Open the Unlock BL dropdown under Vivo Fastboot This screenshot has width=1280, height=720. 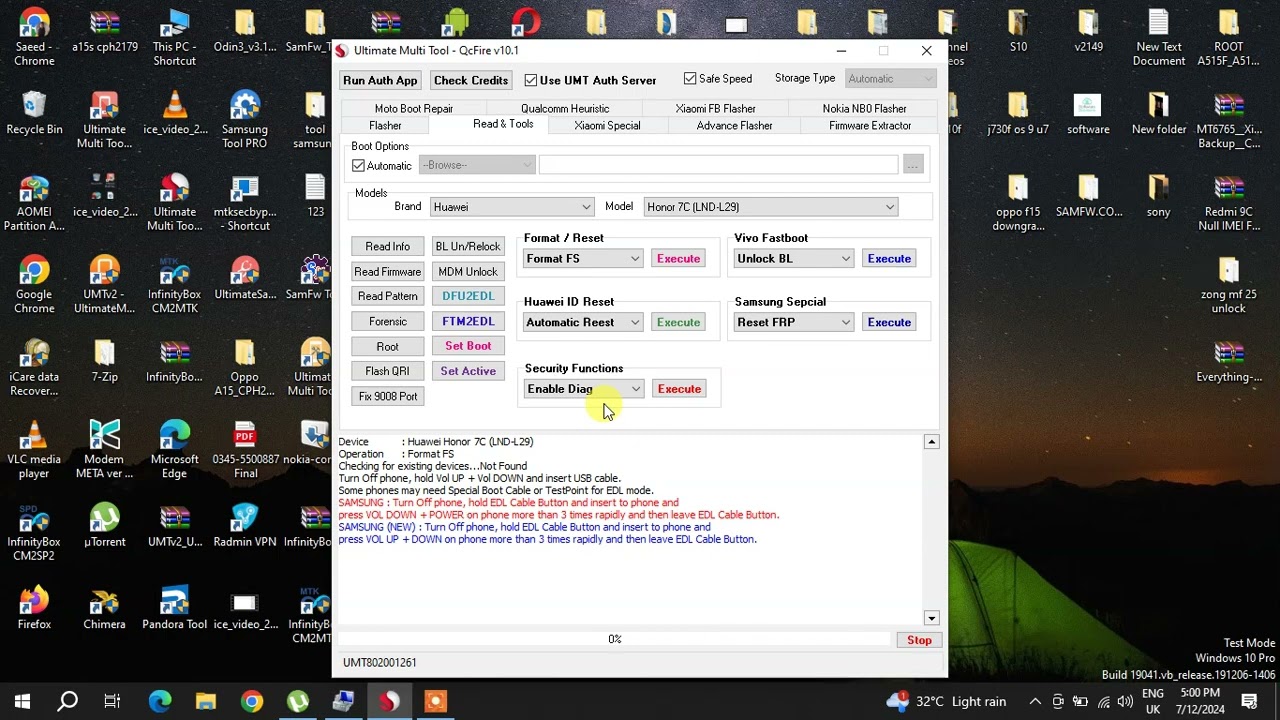pyautogui.click(x=793, y=259)
